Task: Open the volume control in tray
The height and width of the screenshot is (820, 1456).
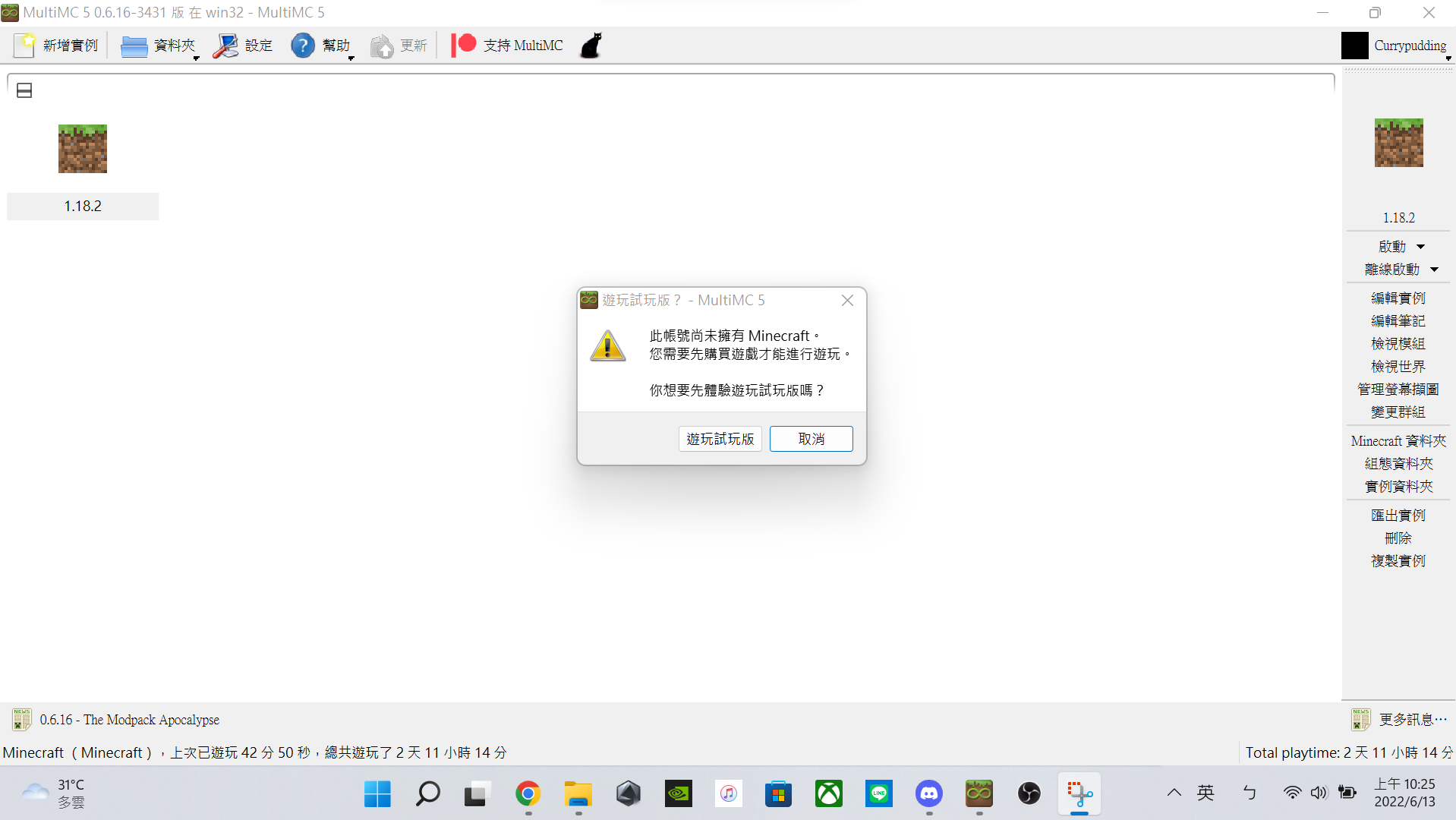Action: [1319, 793]
